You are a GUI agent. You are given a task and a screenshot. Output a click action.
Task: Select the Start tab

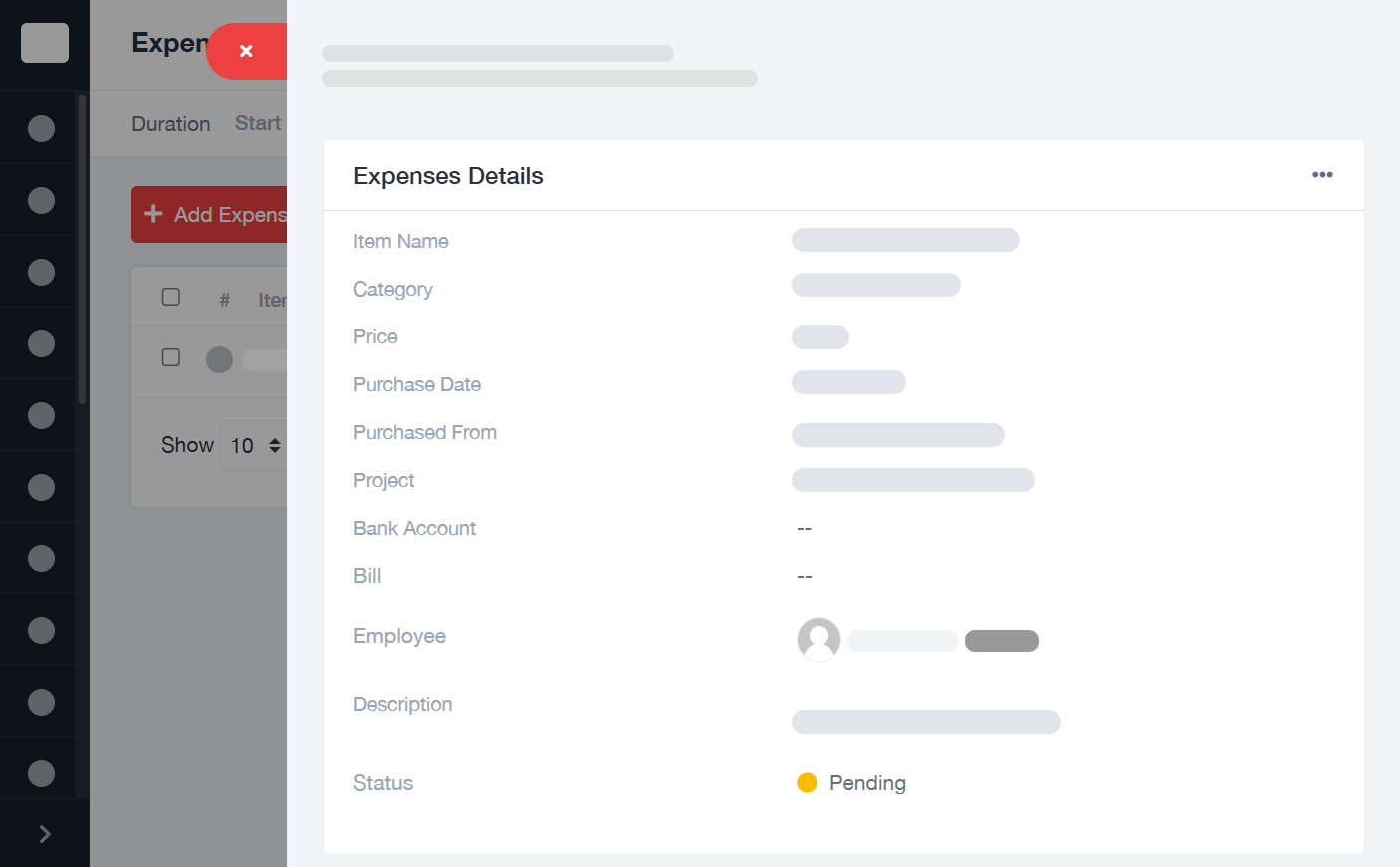(257, 123)
